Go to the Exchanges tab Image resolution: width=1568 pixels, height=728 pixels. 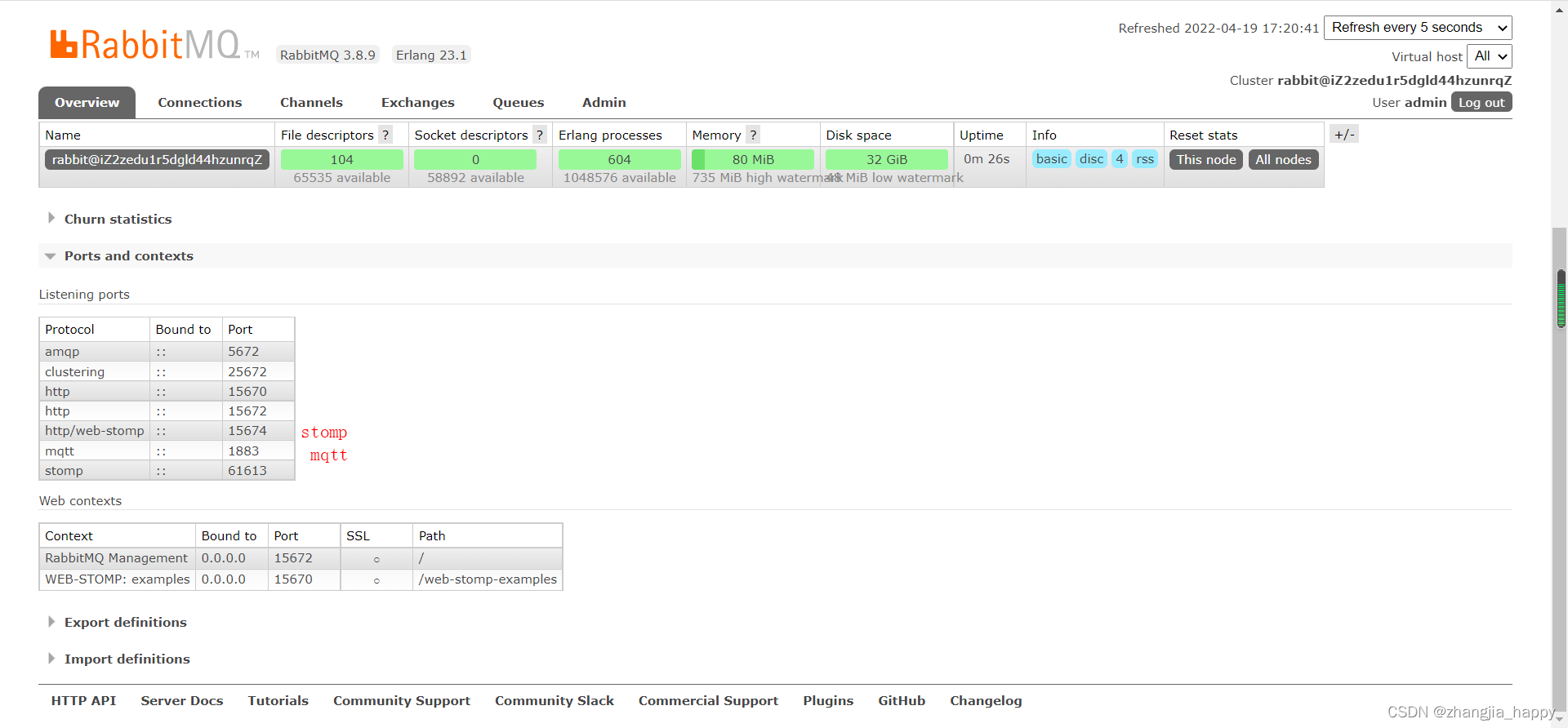pos(417,102)
